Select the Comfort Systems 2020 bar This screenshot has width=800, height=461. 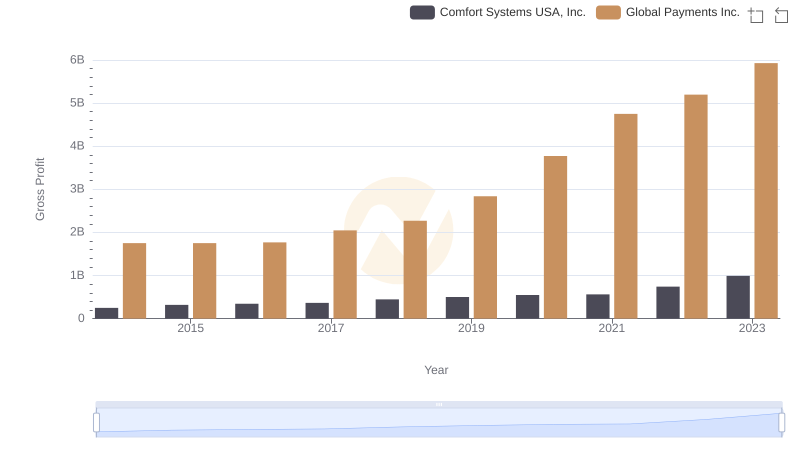(x=527, y=306)
